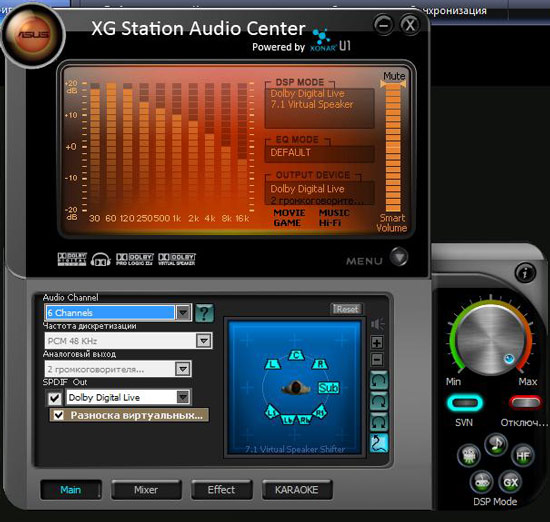The height and width of the screenshot is (522, 550).
Task: Click the Dolby Virtual Speaker logo
Action: coord(177,259)
